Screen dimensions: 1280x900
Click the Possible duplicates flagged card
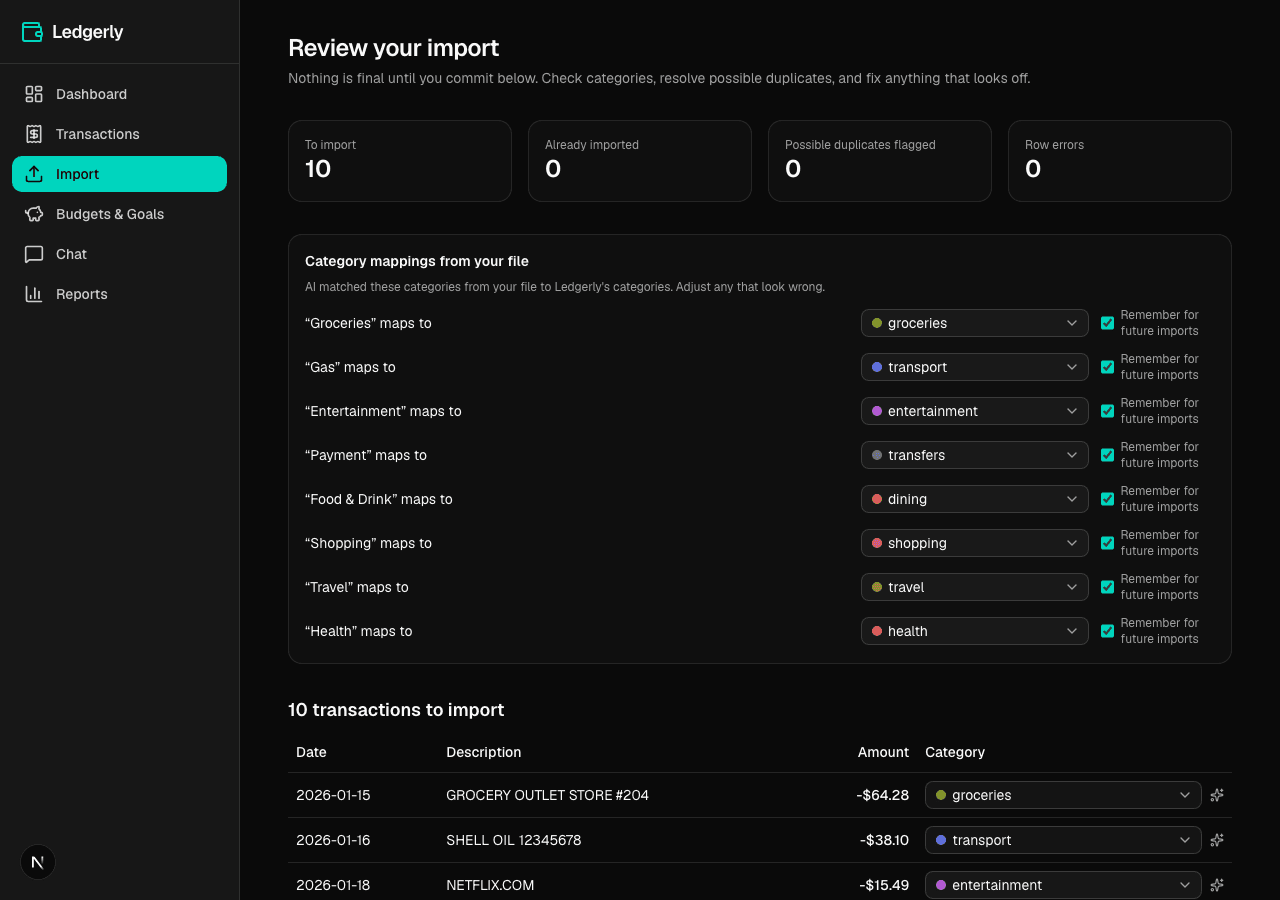(880, 161)
